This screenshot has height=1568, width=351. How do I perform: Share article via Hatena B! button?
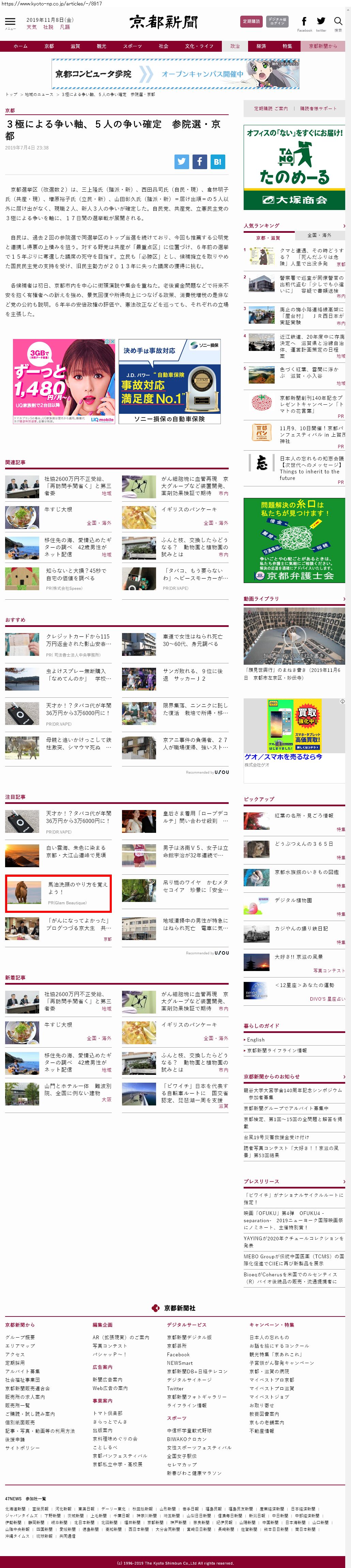pyautogui.click(x=217, y=161)
